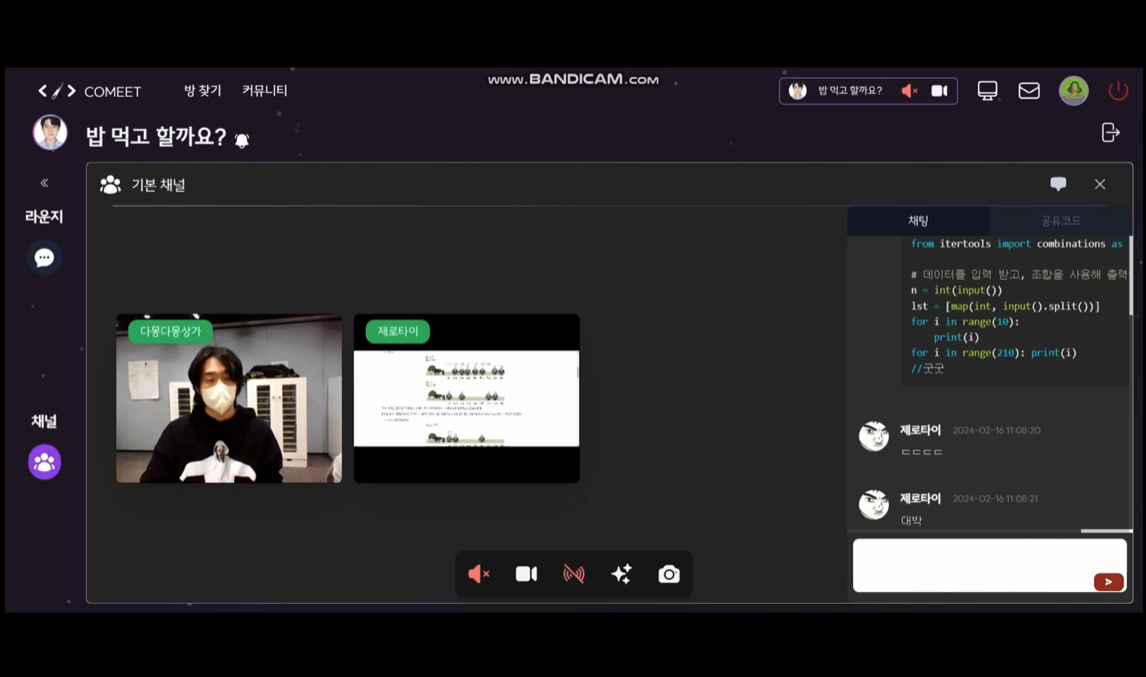
Task: Open the monitor screen icon in header
Action: pos(987,91)
